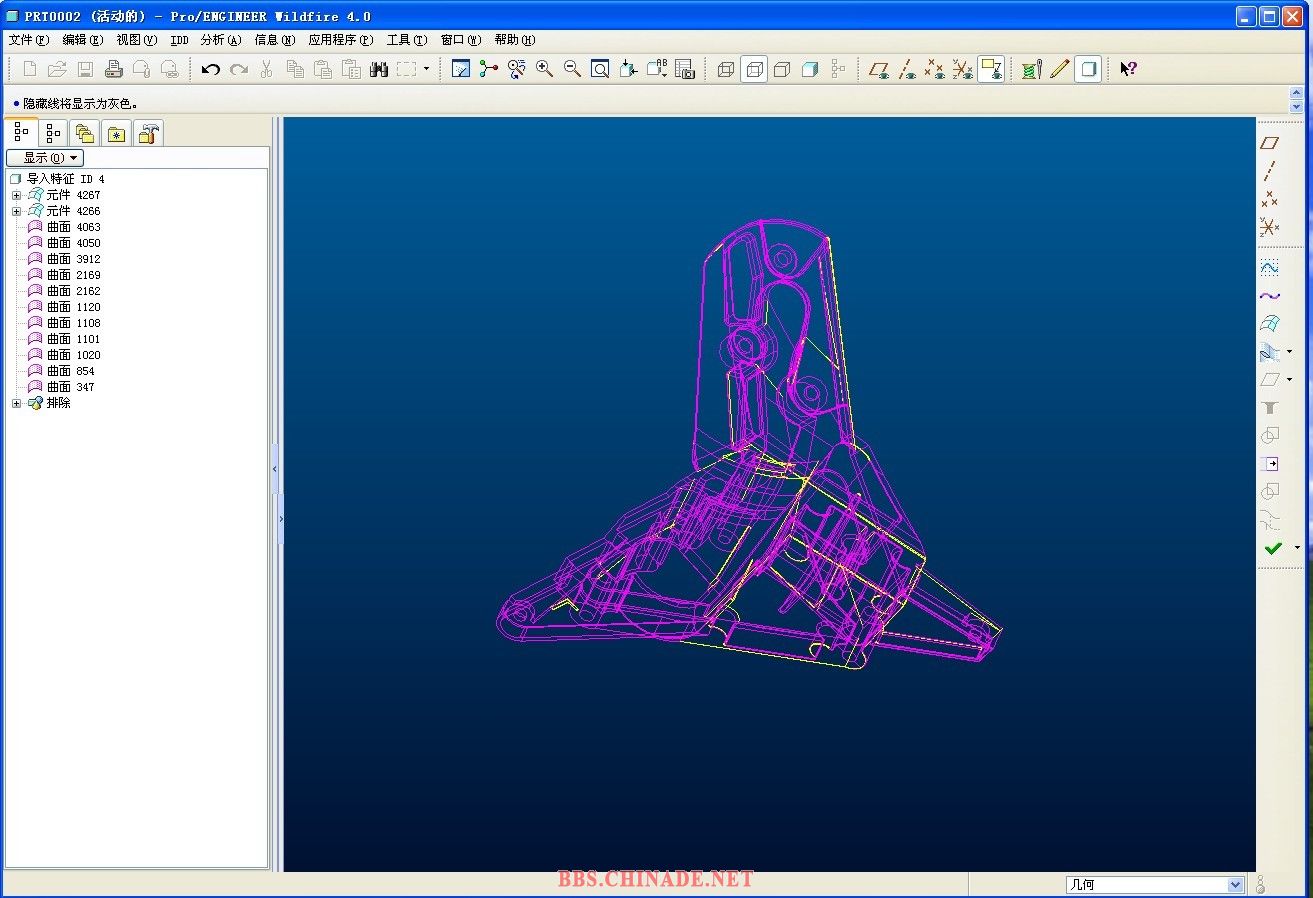Toggle datum axes visibility
This screenshot has width=1313, height=898.
(907, 69)
